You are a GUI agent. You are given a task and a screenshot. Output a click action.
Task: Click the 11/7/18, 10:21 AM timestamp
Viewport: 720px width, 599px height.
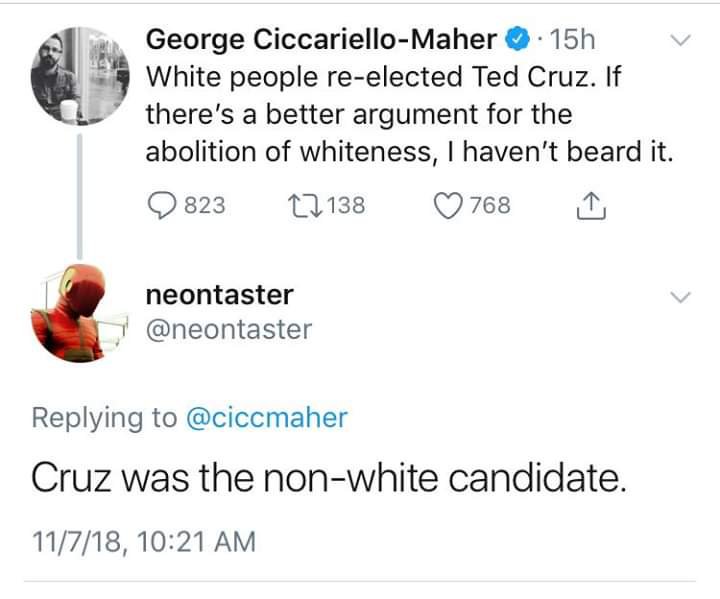[143, 542]
